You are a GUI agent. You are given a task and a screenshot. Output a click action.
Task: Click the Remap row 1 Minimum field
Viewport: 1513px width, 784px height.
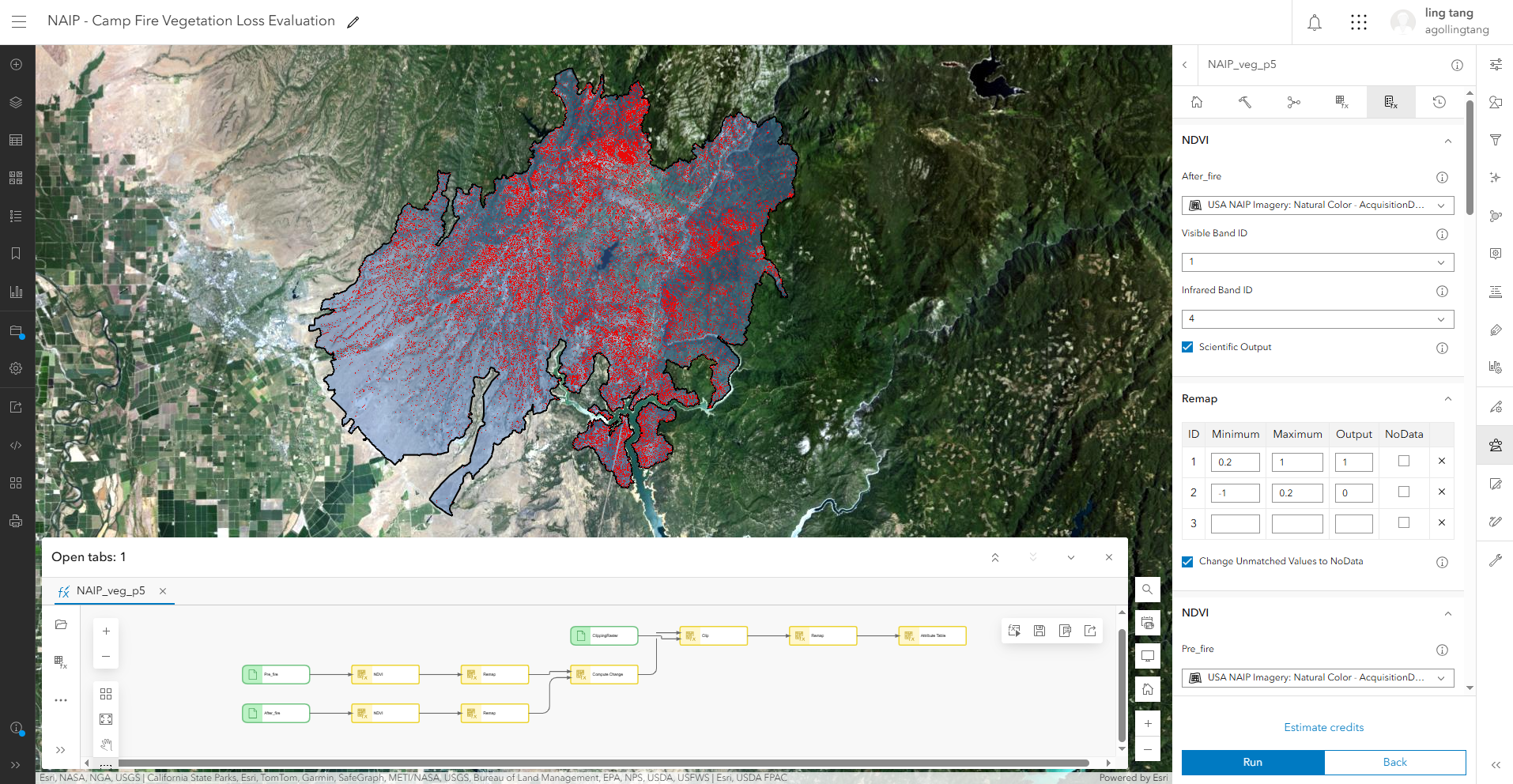(x=1235, y=462)
